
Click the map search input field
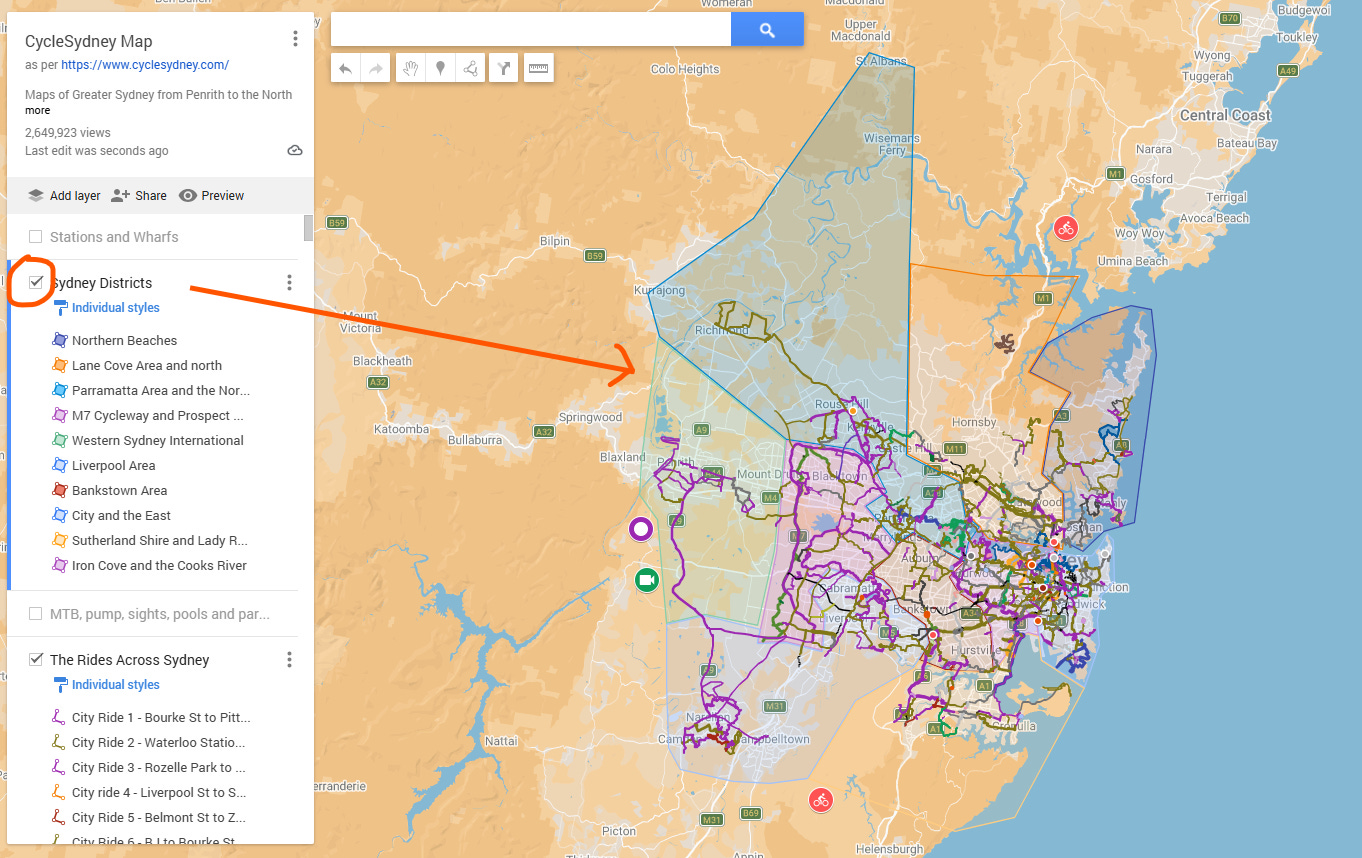click(x=531, y=30)
